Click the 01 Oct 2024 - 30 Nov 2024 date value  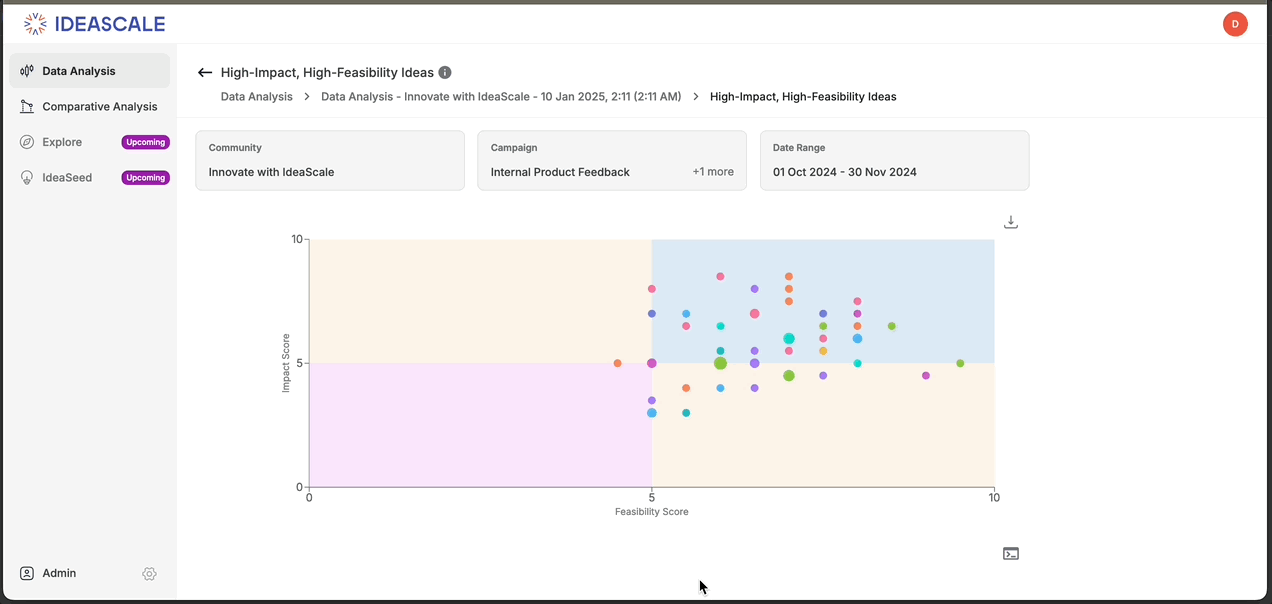[845, 172]
